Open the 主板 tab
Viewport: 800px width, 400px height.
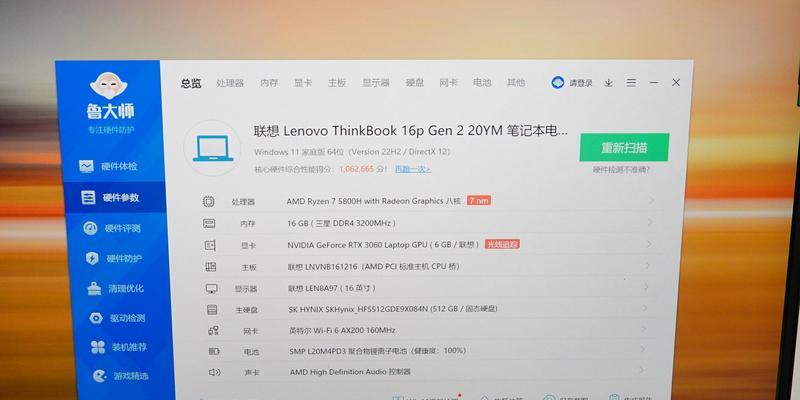pos(337,83)
